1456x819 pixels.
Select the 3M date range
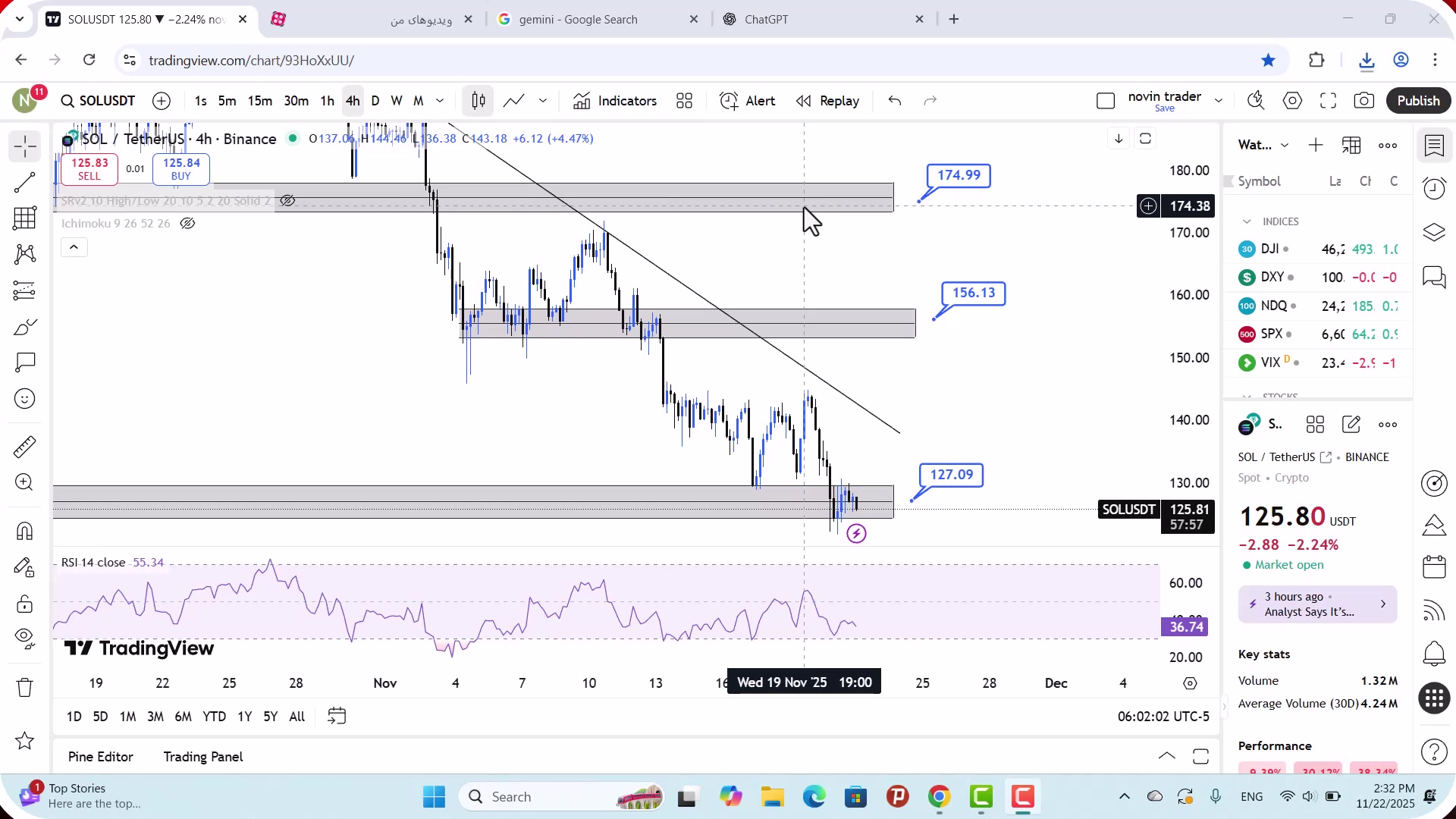point(155,717)
